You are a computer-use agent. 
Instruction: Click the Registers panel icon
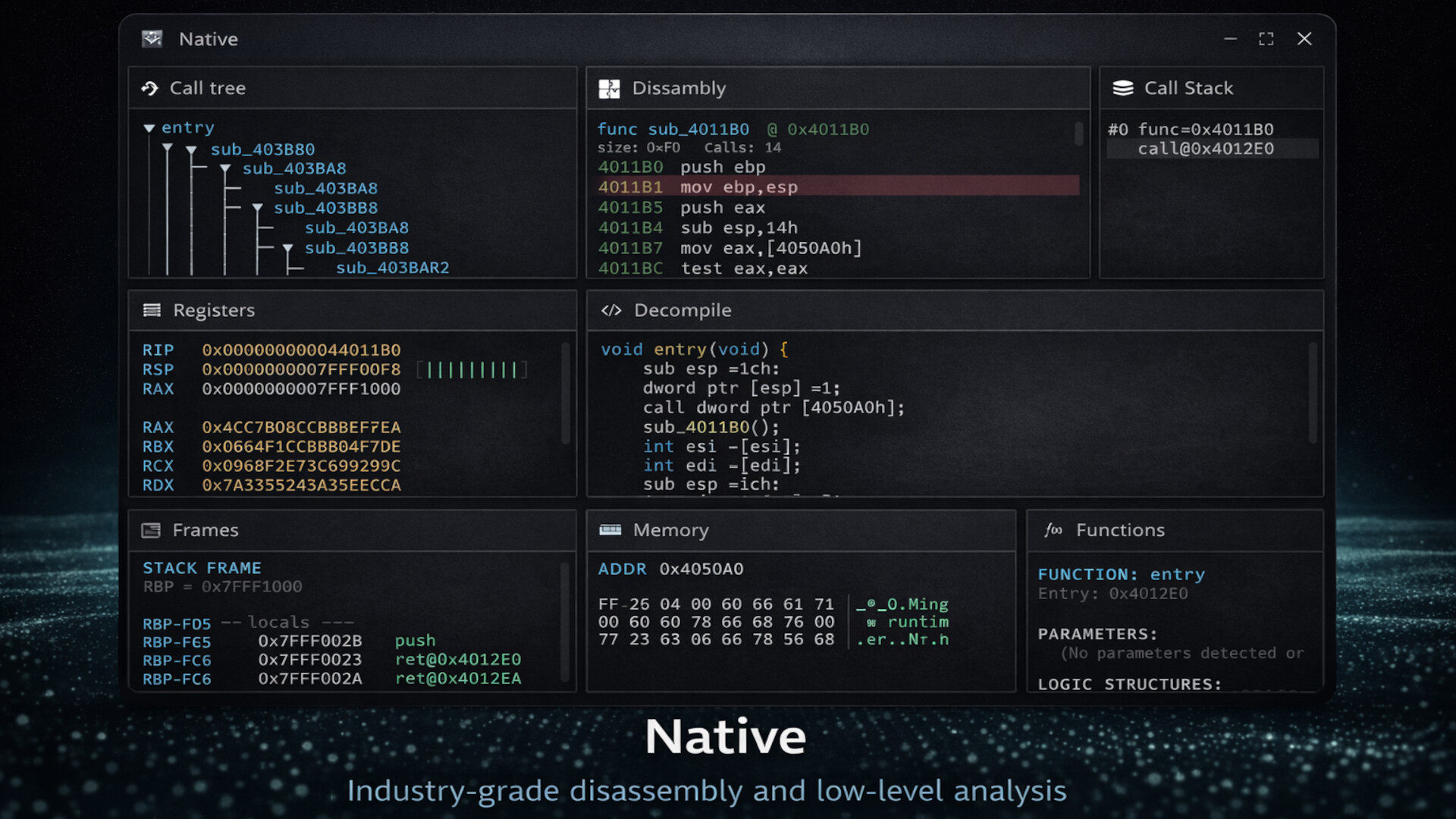pyautogui.click(x=152, y=310)
